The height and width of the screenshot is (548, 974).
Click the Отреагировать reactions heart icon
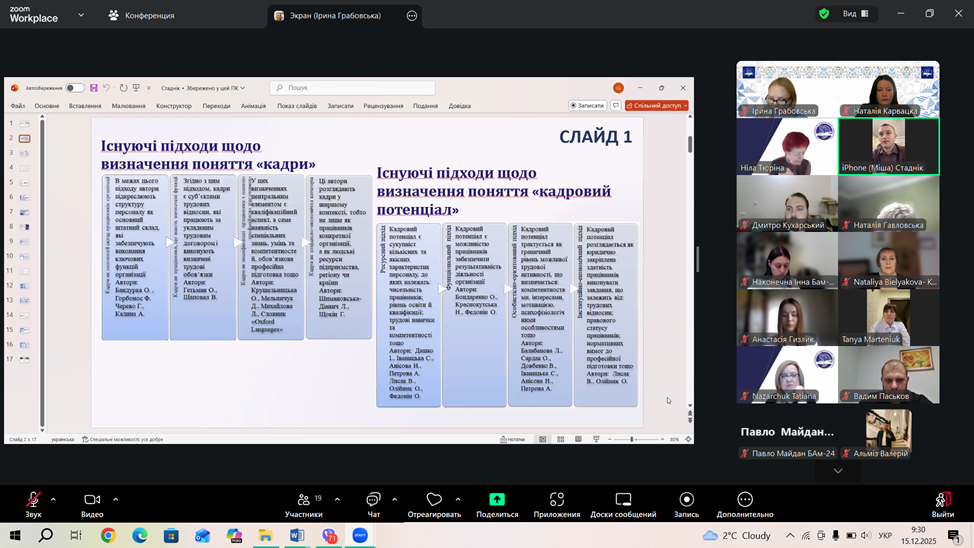pos(434,500)
